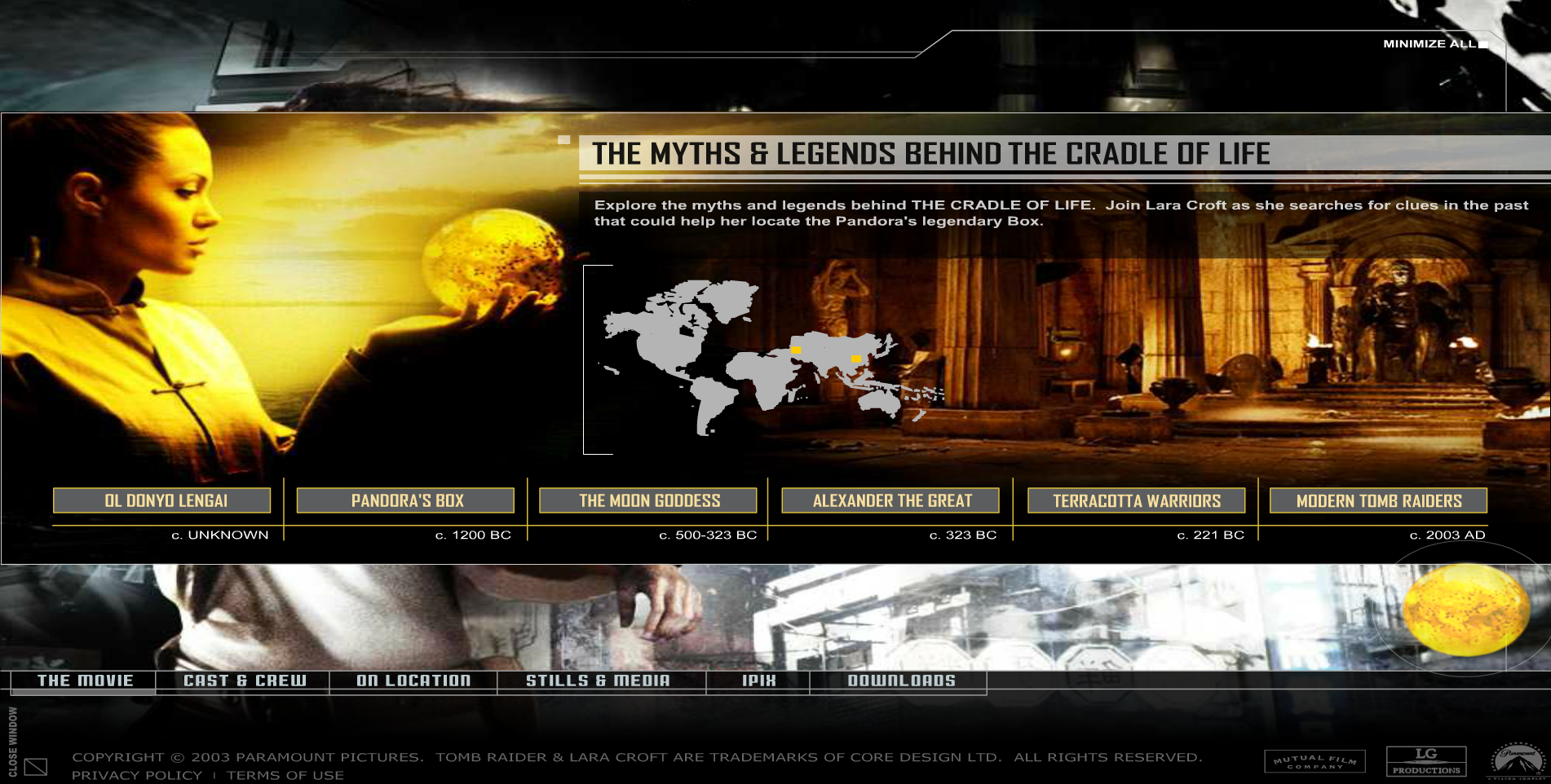The width and height of the screenshot is (1551, 784).
Task: Select The Moon Goddess button
Action: (x=648, y=500)
